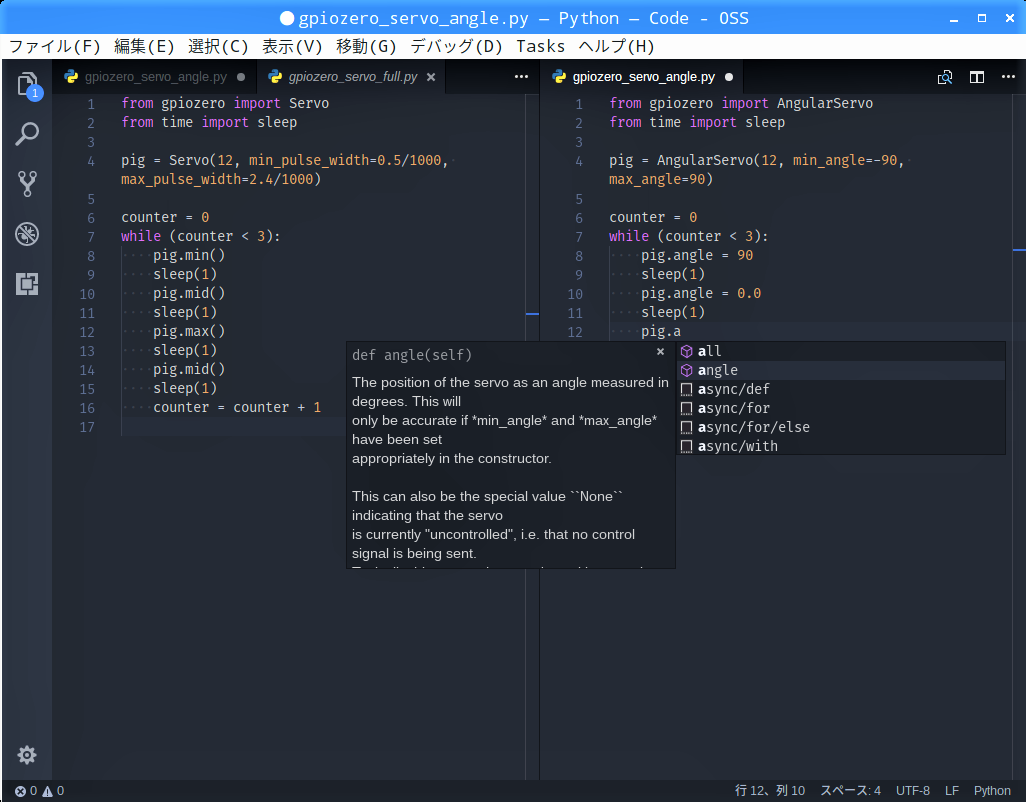1026x802 pixels.
Task: Change language mode Python
Action: point(992,791)
